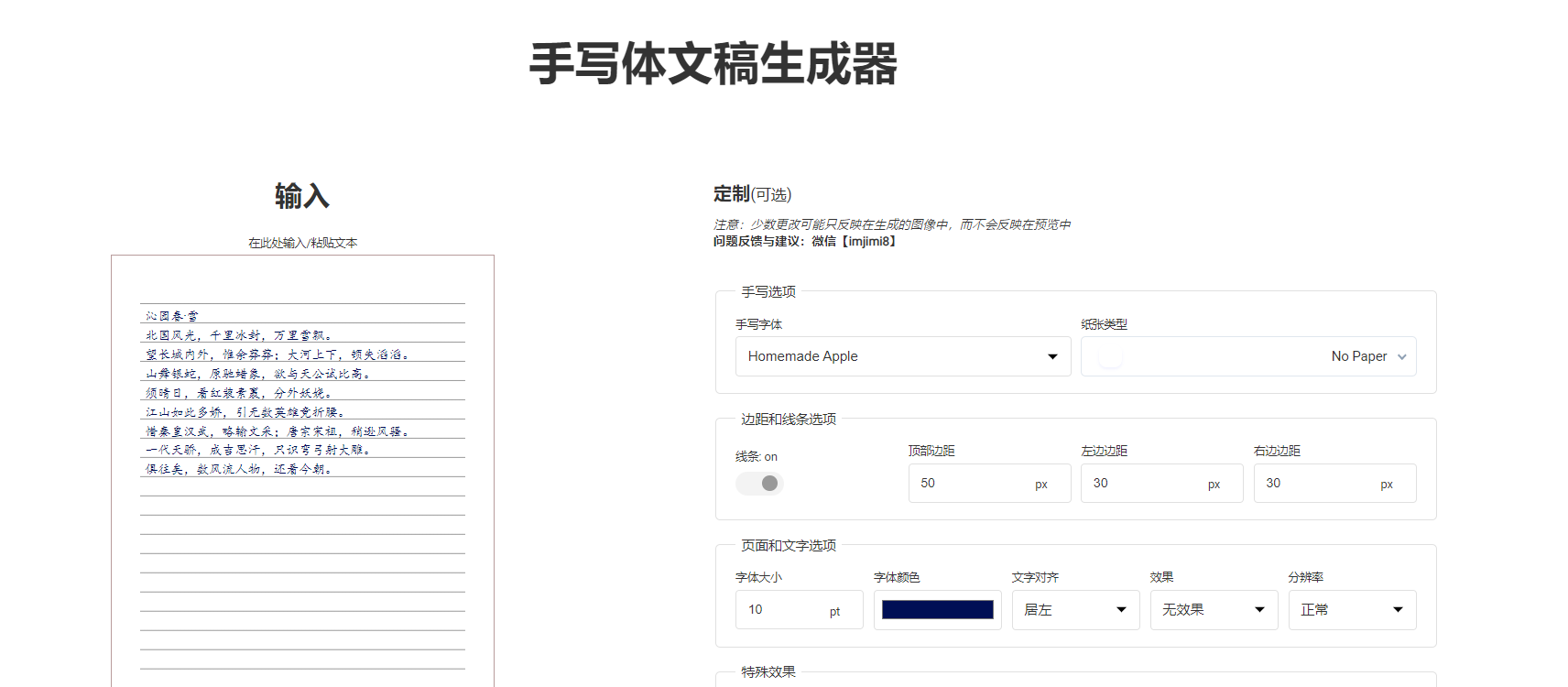
Task: Click the line starting 江山如此多娇
Action: (245, 412)
